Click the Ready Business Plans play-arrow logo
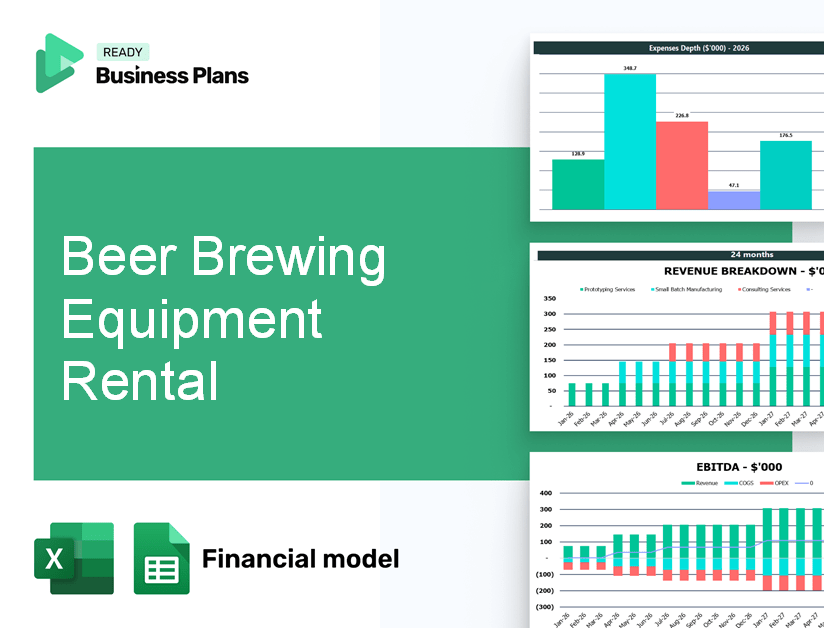Screen dimensions: 824x631 (59, 63)
